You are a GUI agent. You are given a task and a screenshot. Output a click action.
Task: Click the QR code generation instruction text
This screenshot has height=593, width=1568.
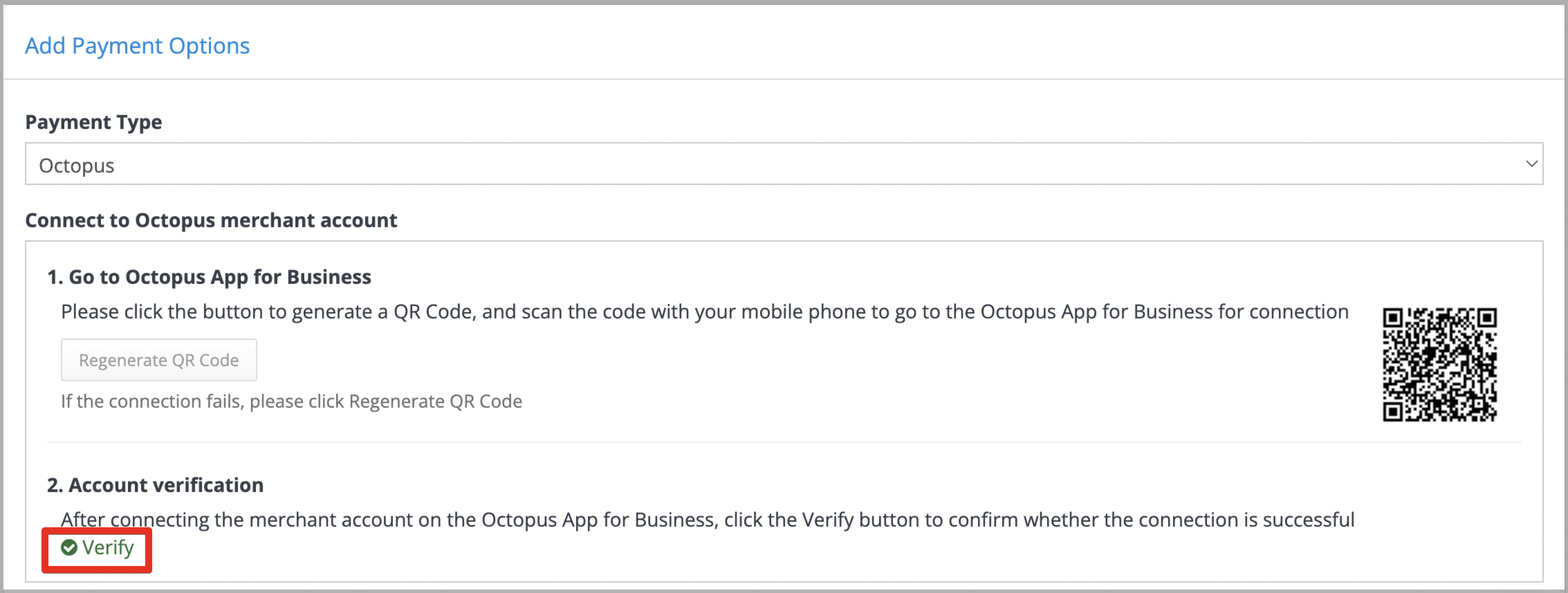[x=705, y=312]
